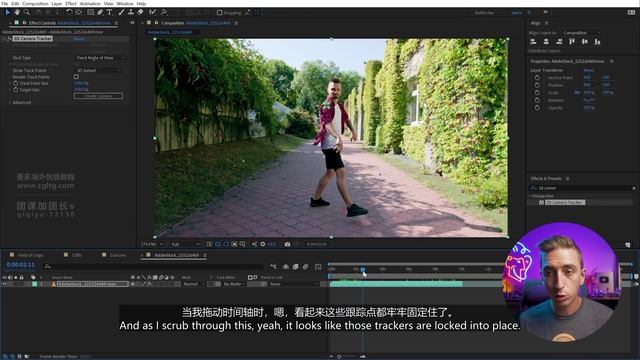Open the Full resolution dropdown
640x360 pixels.
185,244
